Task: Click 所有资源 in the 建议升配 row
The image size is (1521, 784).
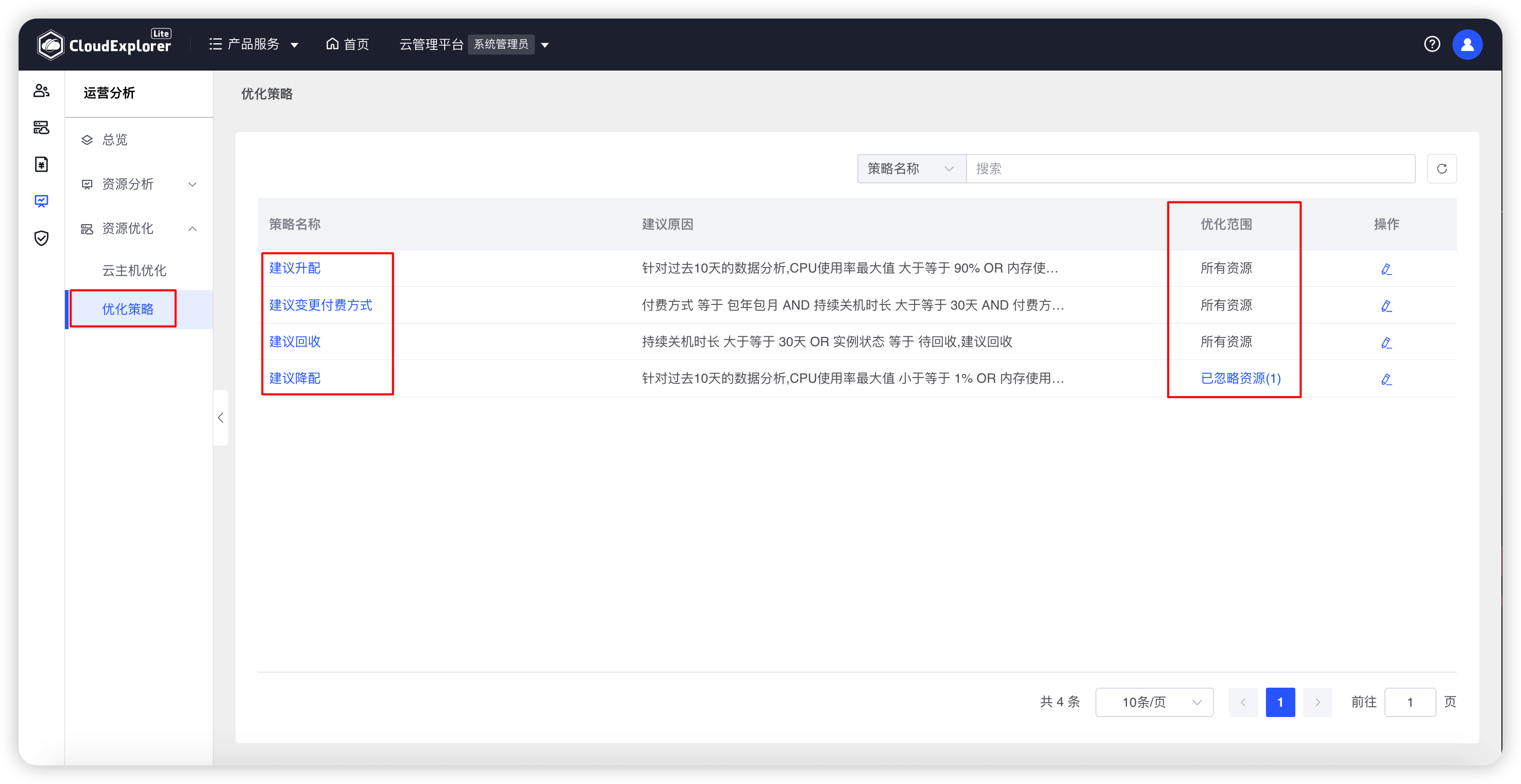Action: coord(1226,268)
